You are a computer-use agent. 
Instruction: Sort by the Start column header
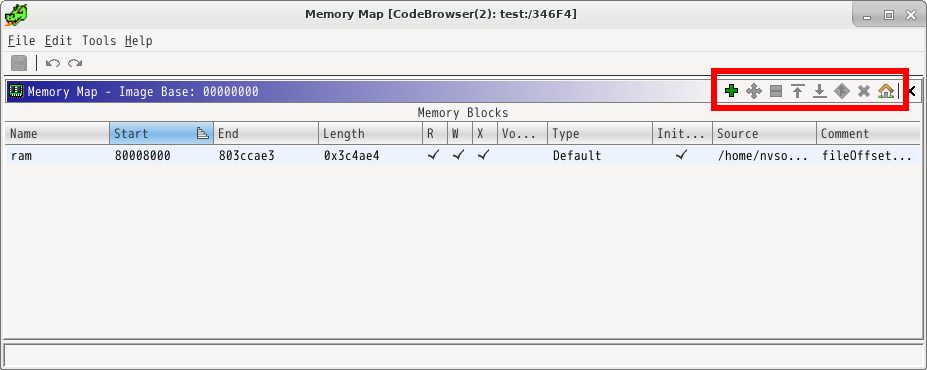[x=161, y=134]
